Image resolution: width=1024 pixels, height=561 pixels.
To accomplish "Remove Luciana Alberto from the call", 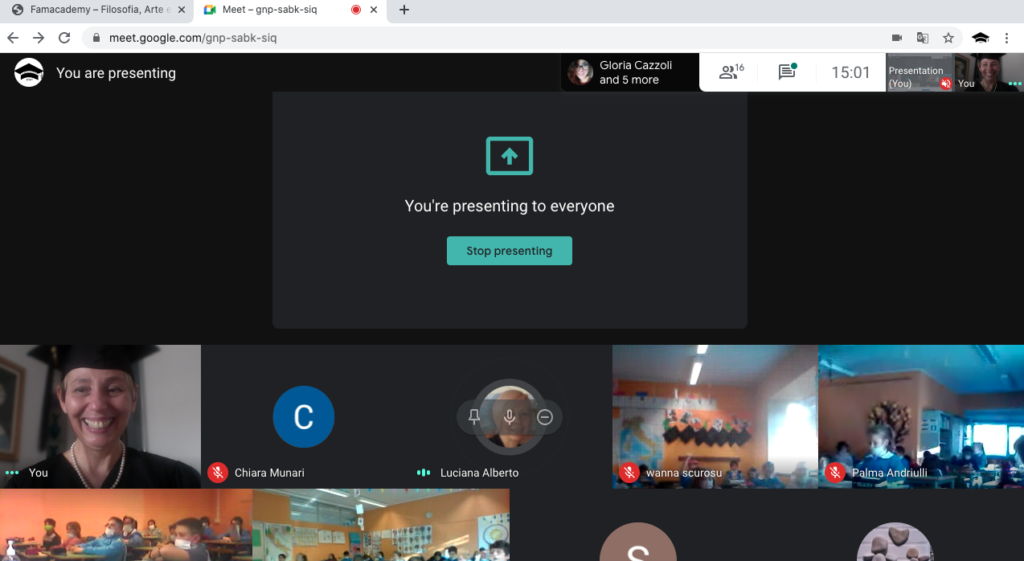I will coord(545,417).
